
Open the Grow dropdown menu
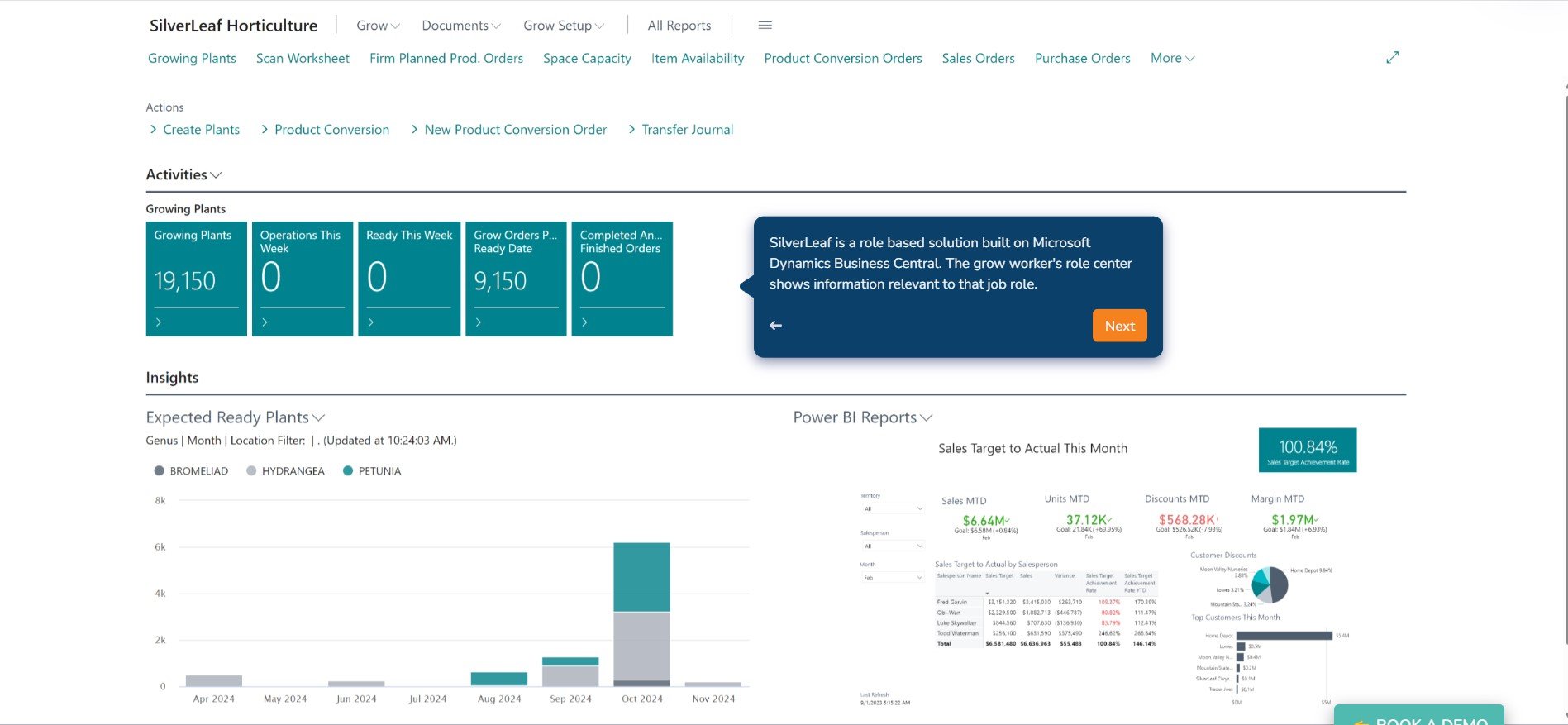(x=378, y=26)
